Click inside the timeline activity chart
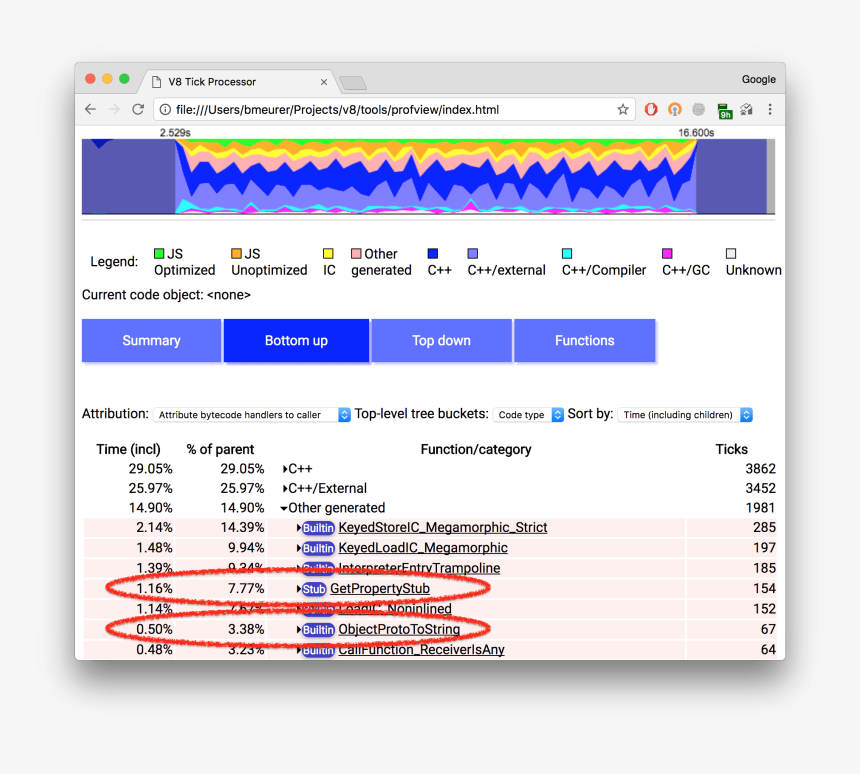 coord(428,176)
